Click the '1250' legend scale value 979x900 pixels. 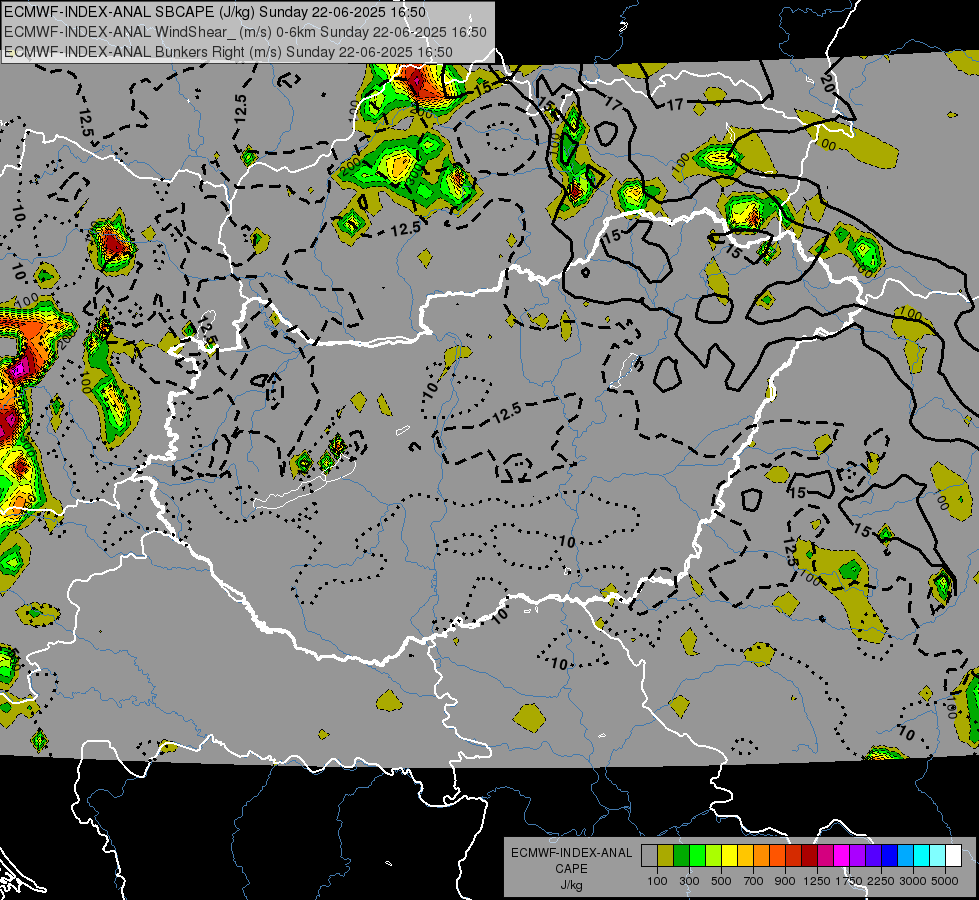click(817, 881)
